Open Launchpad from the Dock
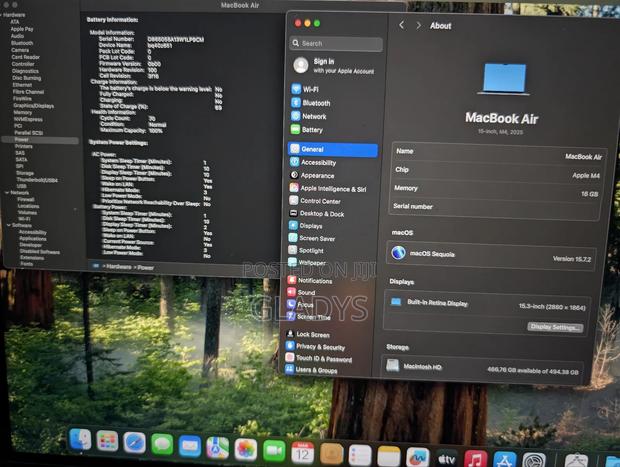 (107, 441)
